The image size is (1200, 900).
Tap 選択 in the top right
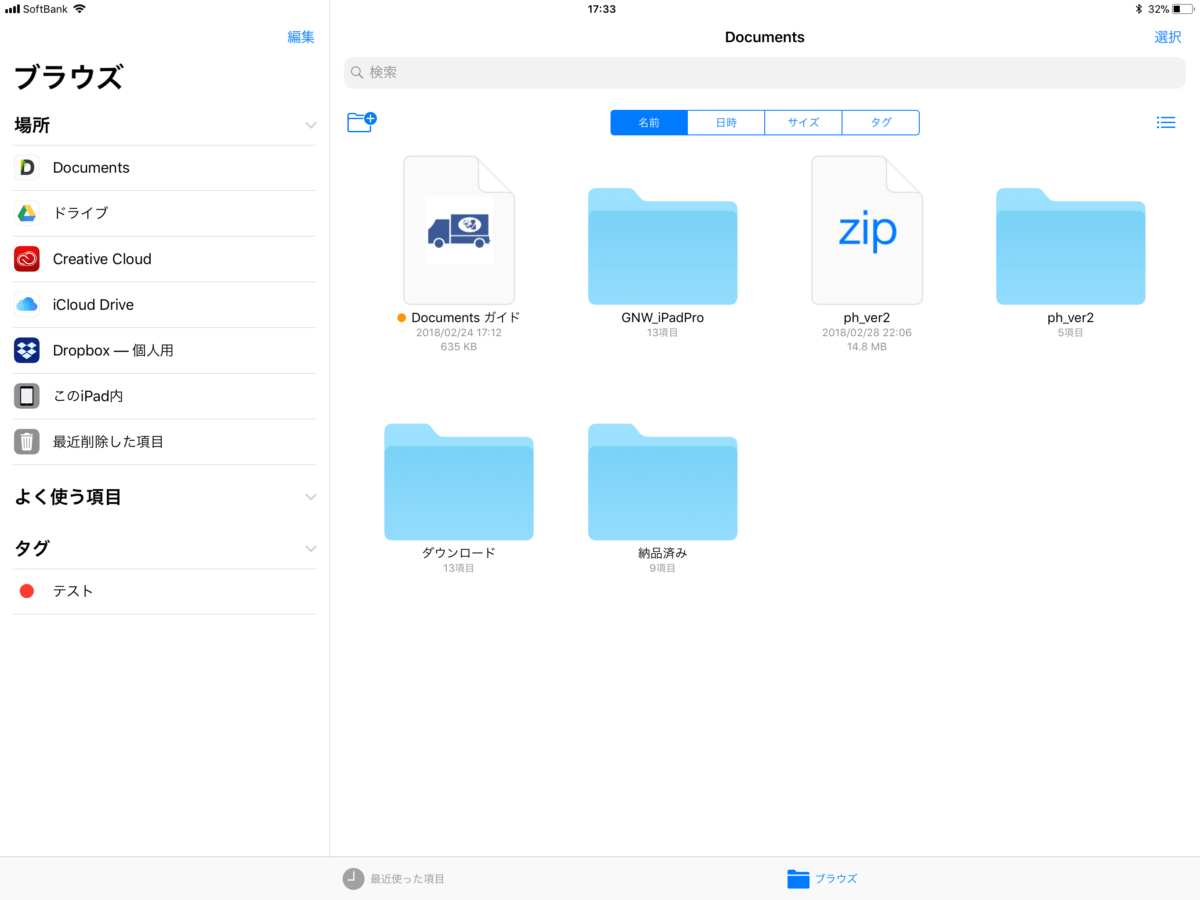(x=1168, y=37)
